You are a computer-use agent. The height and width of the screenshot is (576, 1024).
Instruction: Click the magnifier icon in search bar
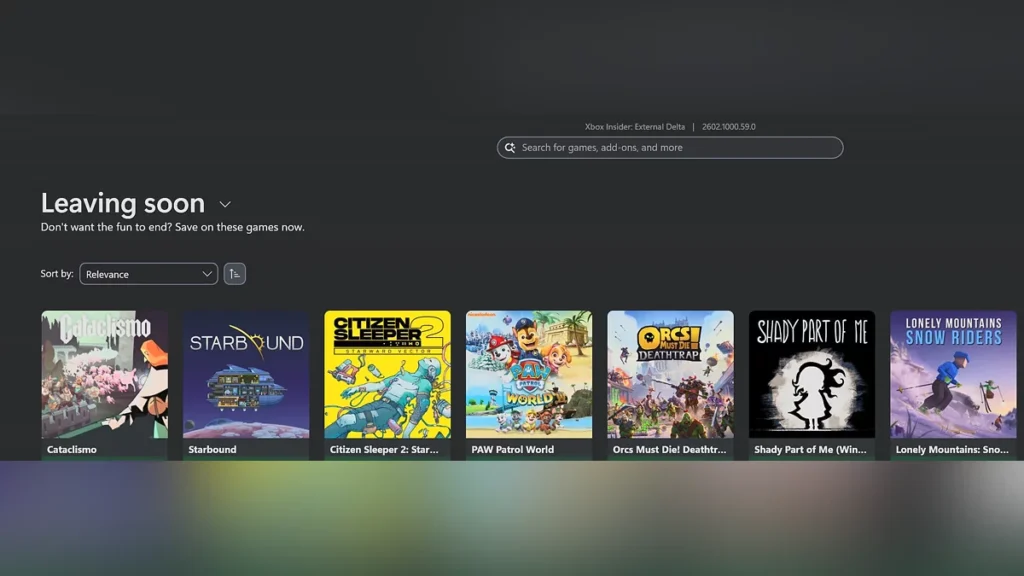[510, 148]
